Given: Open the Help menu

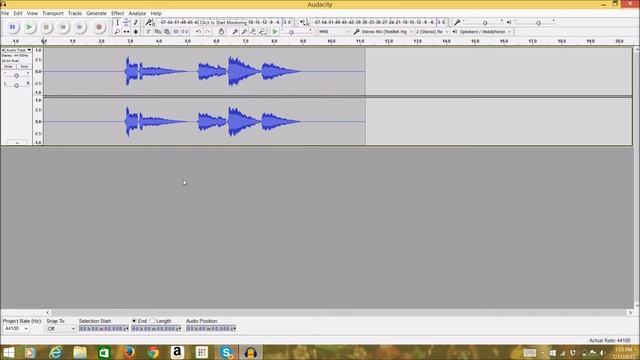Looking at the screenshot, I should click(156, 13).
